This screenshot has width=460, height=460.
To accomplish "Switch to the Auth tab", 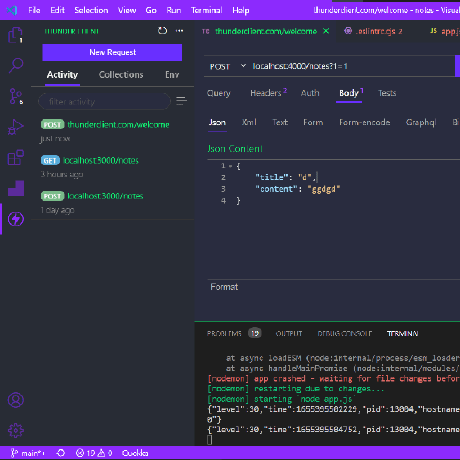I will tap(310, 93).
